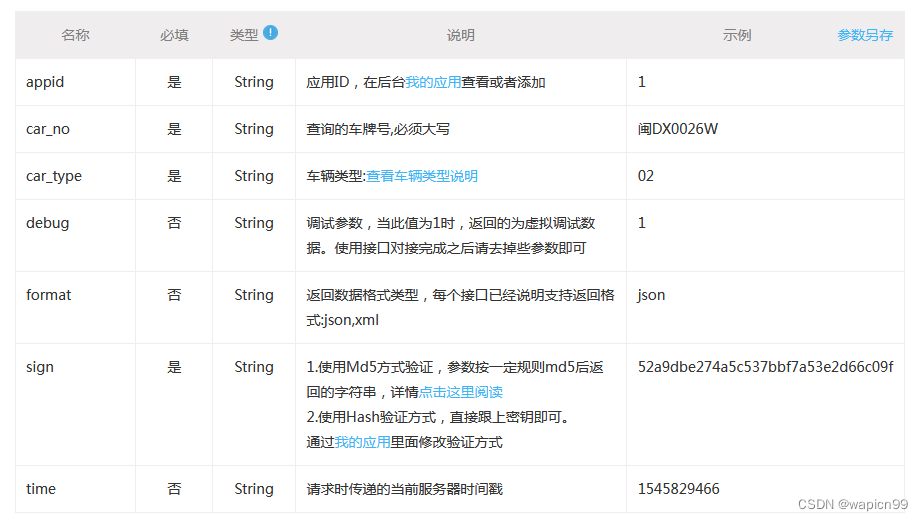
Task: Click the blue info icon beside 类型
Action: click(x=270, y=32)
